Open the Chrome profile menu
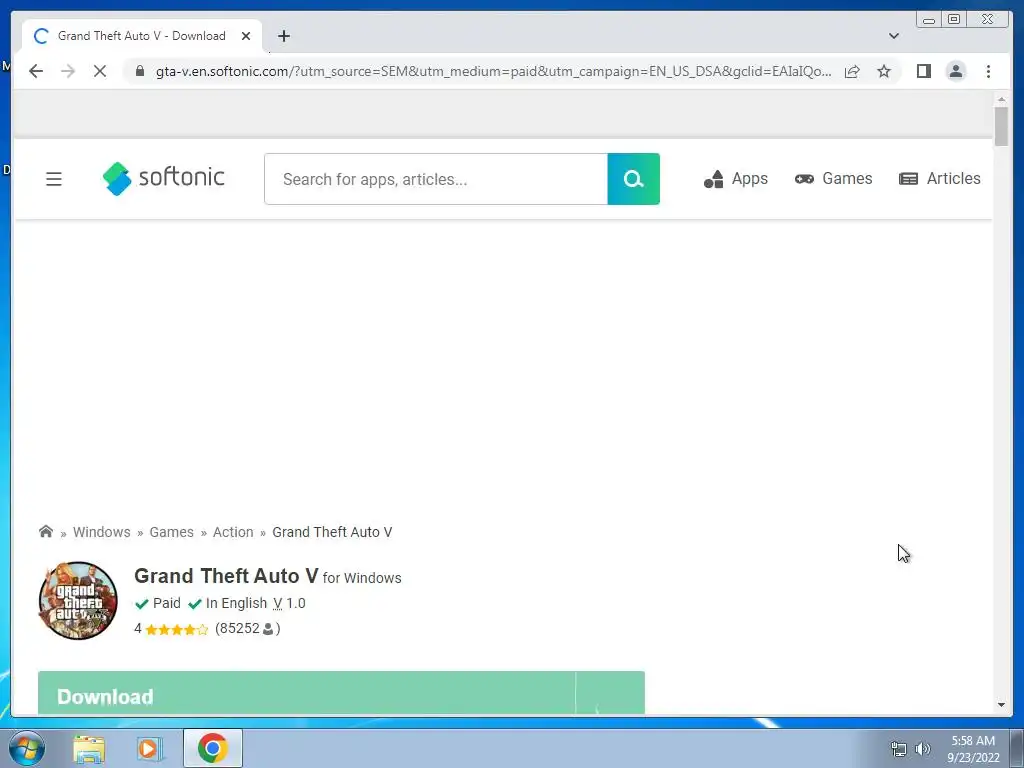 (956, 71)
